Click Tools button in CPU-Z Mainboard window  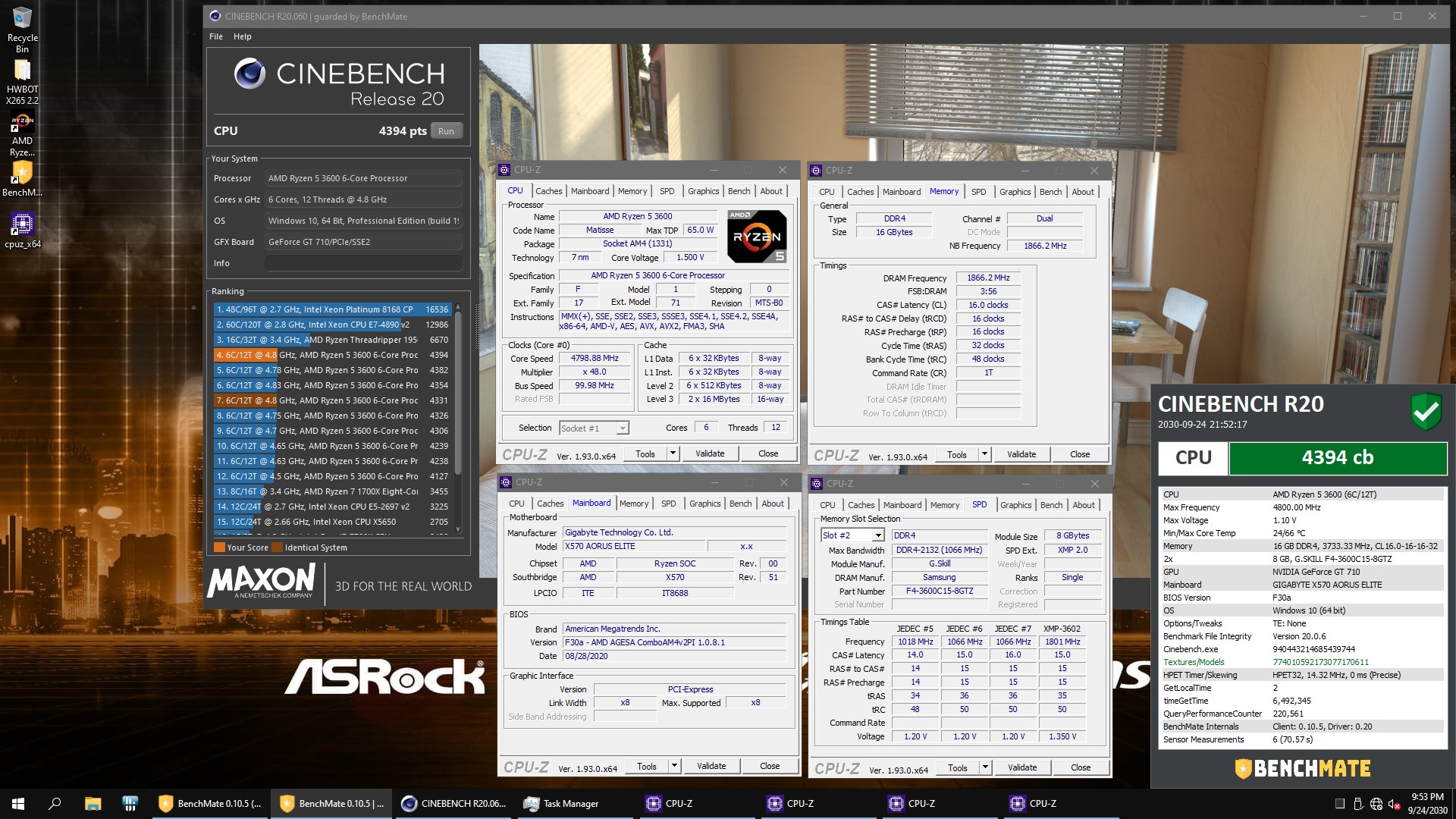(647, 766)
